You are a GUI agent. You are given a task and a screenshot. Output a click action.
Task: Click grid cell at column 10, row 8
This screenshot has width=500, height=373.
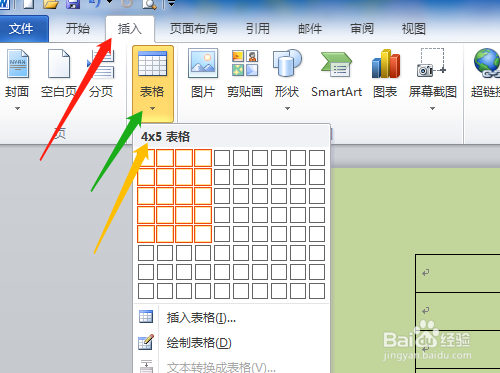coord(317,291)
